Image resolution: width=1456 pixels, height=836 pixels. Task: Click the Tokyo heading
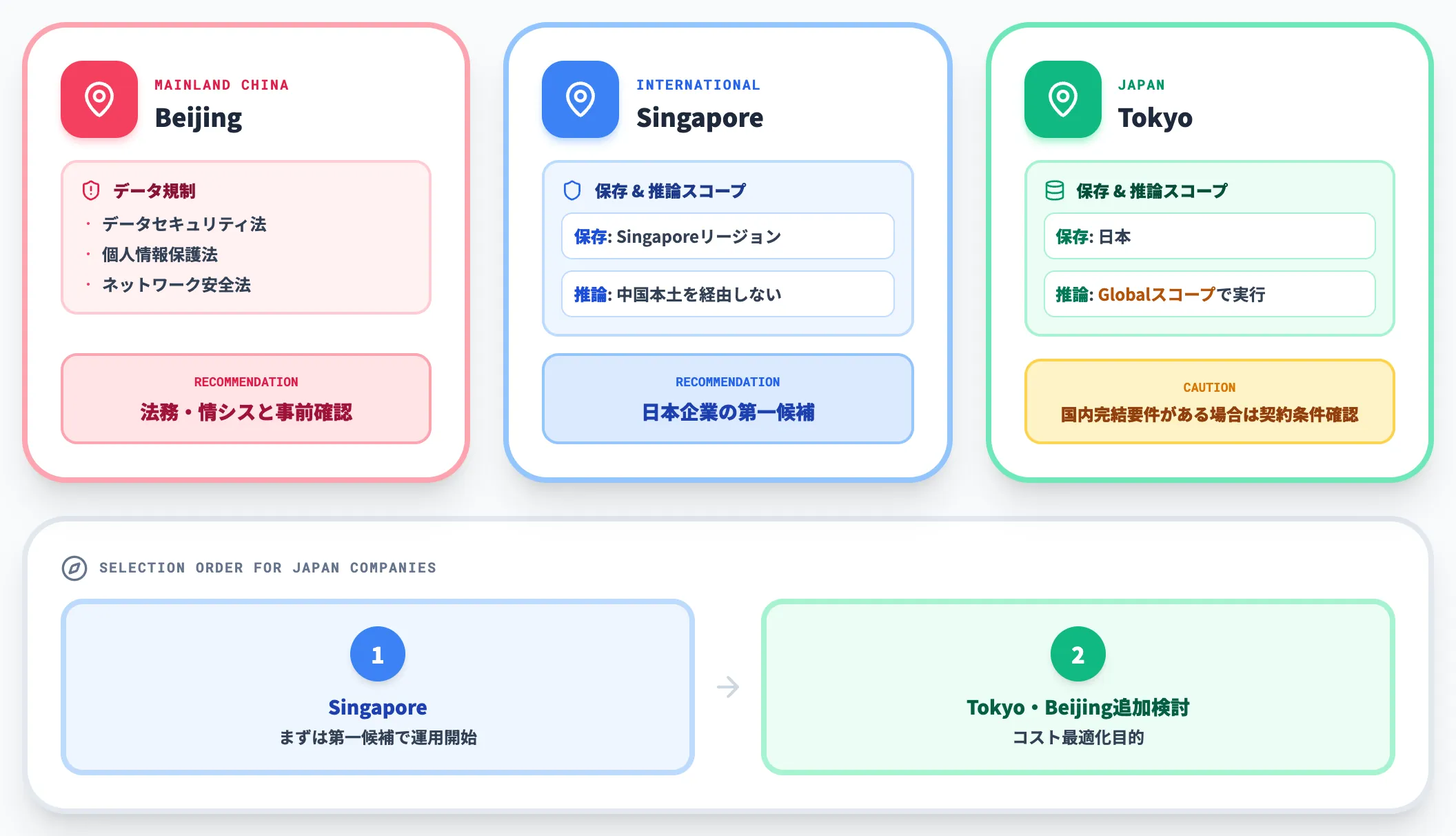click(x=1155, y=118)
